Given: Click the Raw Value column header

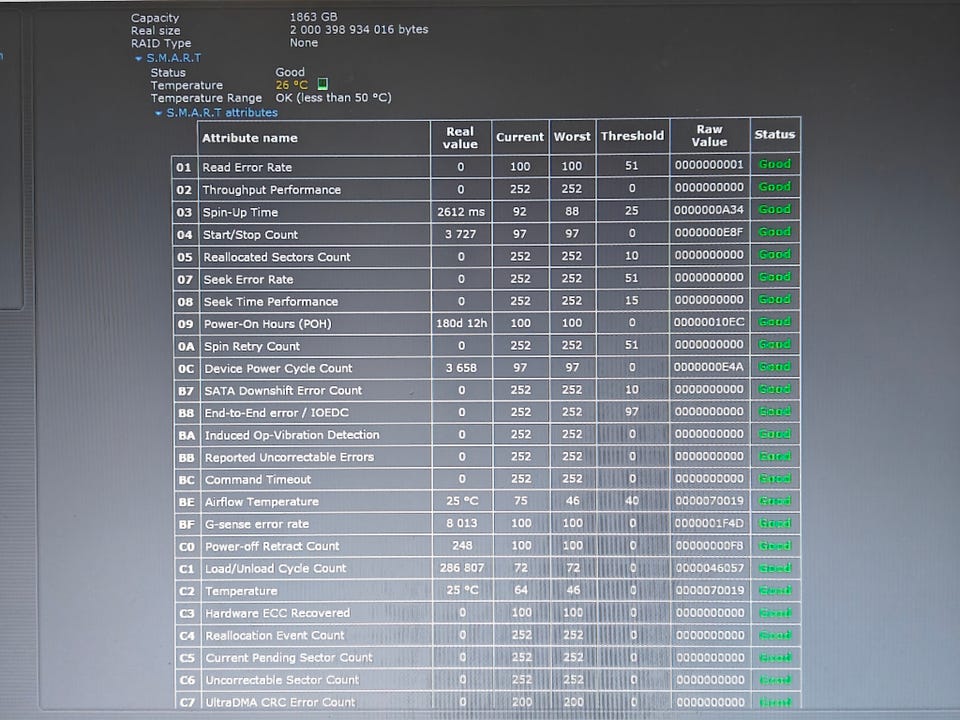Looking at the screenshot, I should [x=710, y=135].
